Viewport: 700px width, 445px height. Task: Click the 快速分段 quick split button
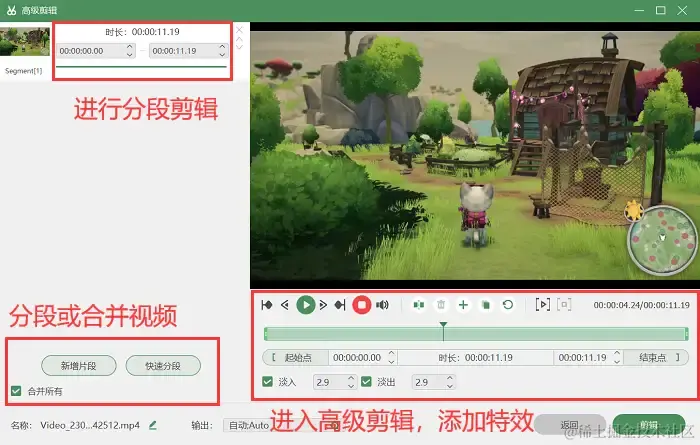point(163,366)
